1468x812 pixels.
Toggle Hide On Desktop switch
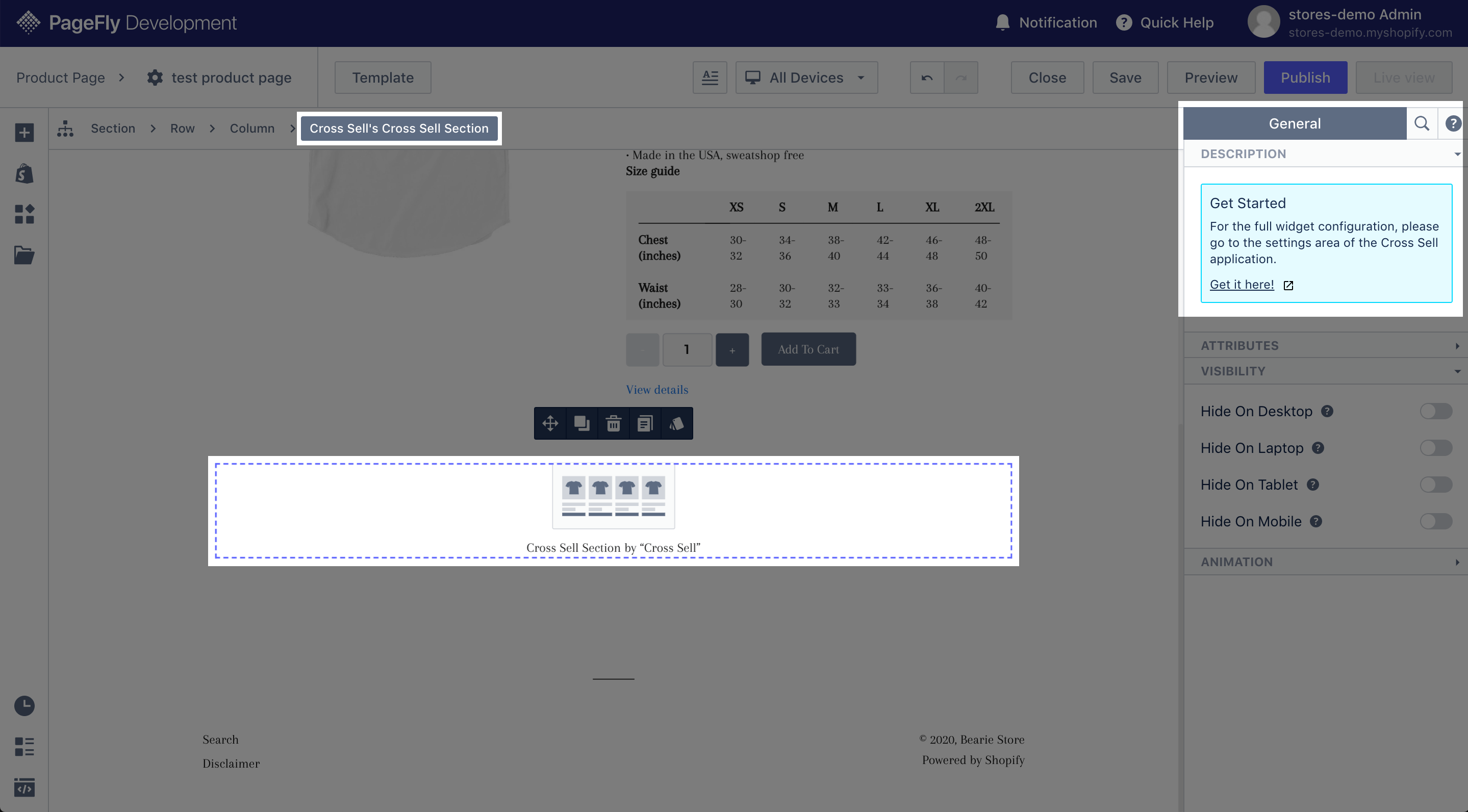click(x=1435, y=411)
